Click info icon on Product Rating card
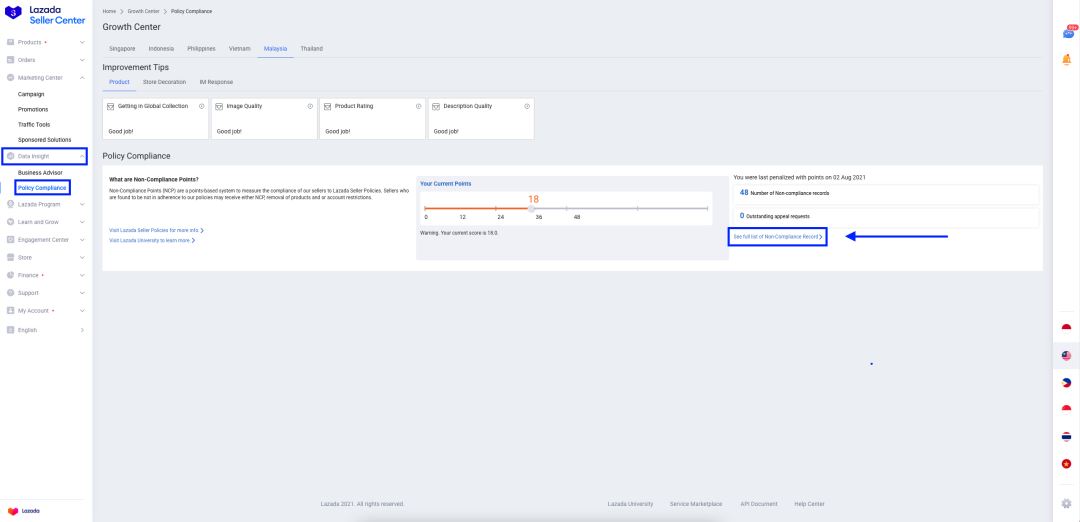 tap(419, 106)
